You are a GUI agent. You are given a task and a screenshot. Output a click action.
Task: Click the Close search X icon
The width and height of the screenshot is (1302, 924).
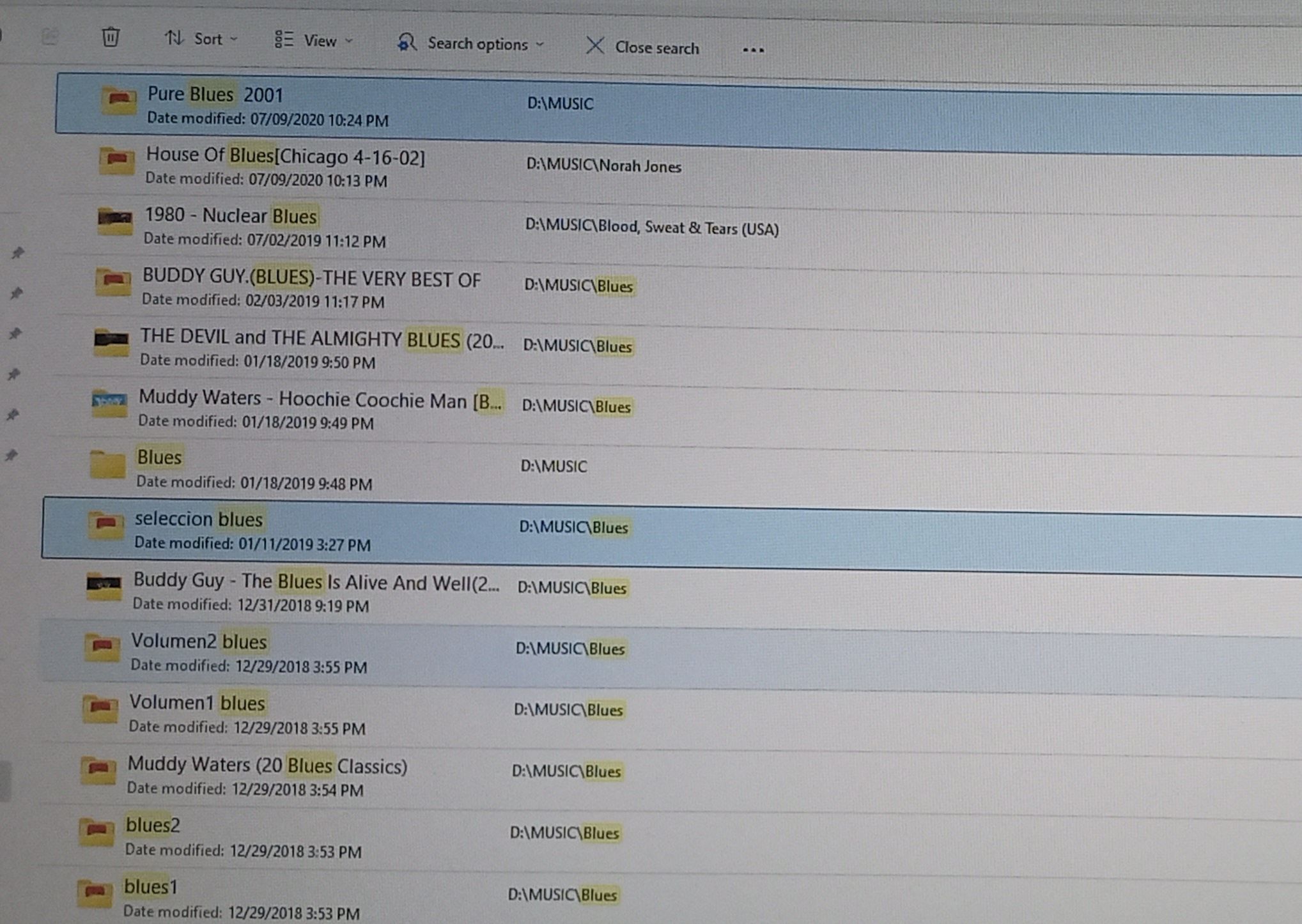click(x=595, y=45)
